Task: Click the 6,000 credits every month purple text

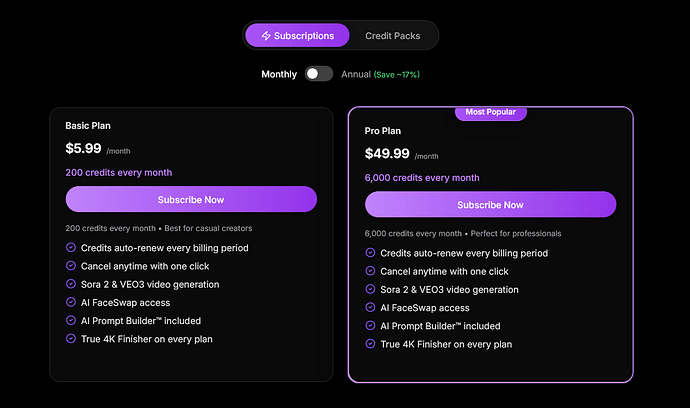Action: pos(422,178)
